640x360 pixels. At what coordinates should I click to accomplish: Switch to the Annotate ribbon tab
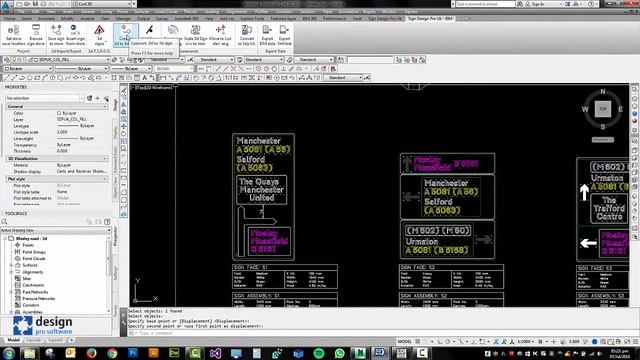[46, 19]
